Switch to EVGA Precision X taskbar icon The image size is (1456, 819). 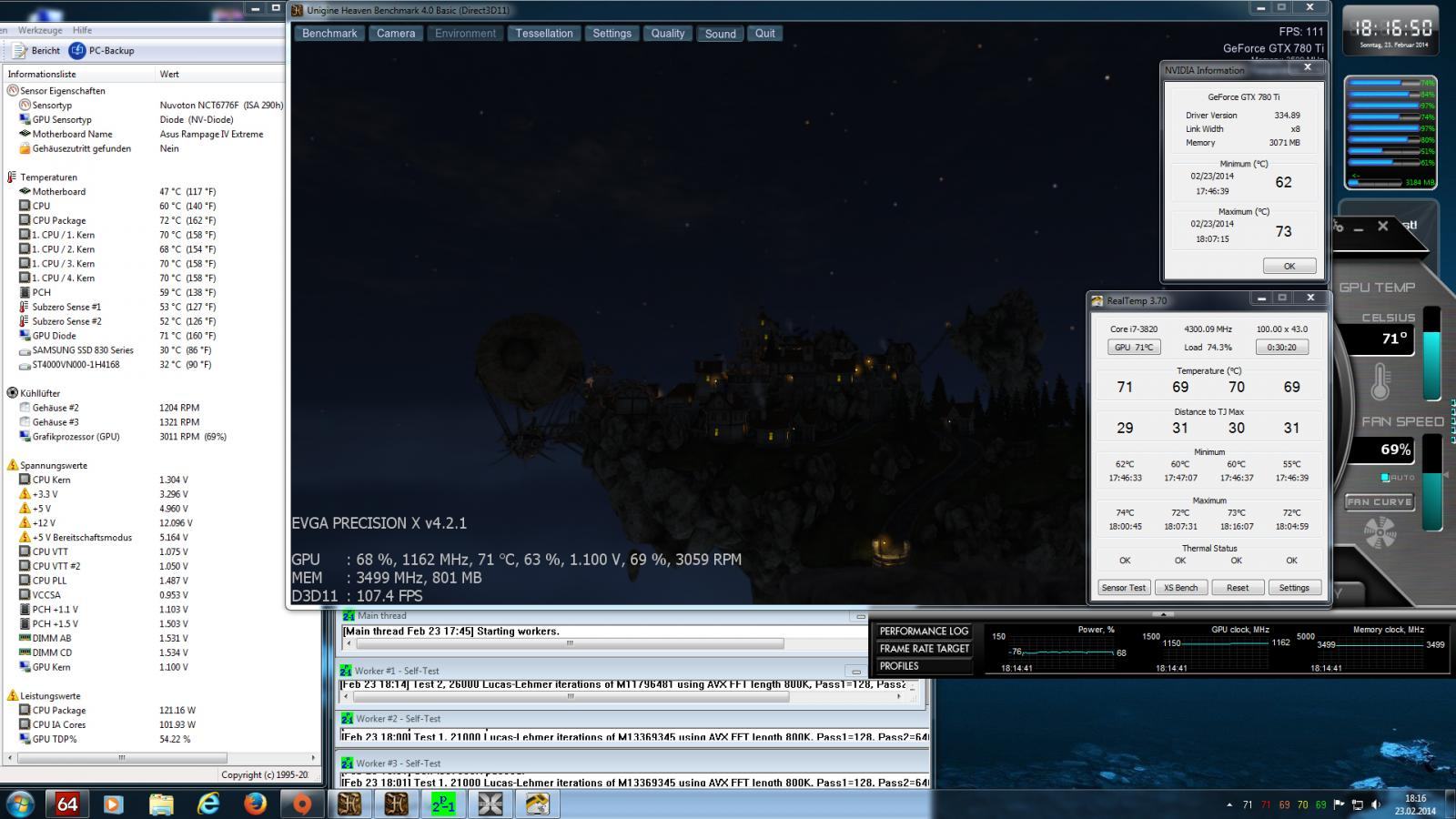(x=490, y=804)
